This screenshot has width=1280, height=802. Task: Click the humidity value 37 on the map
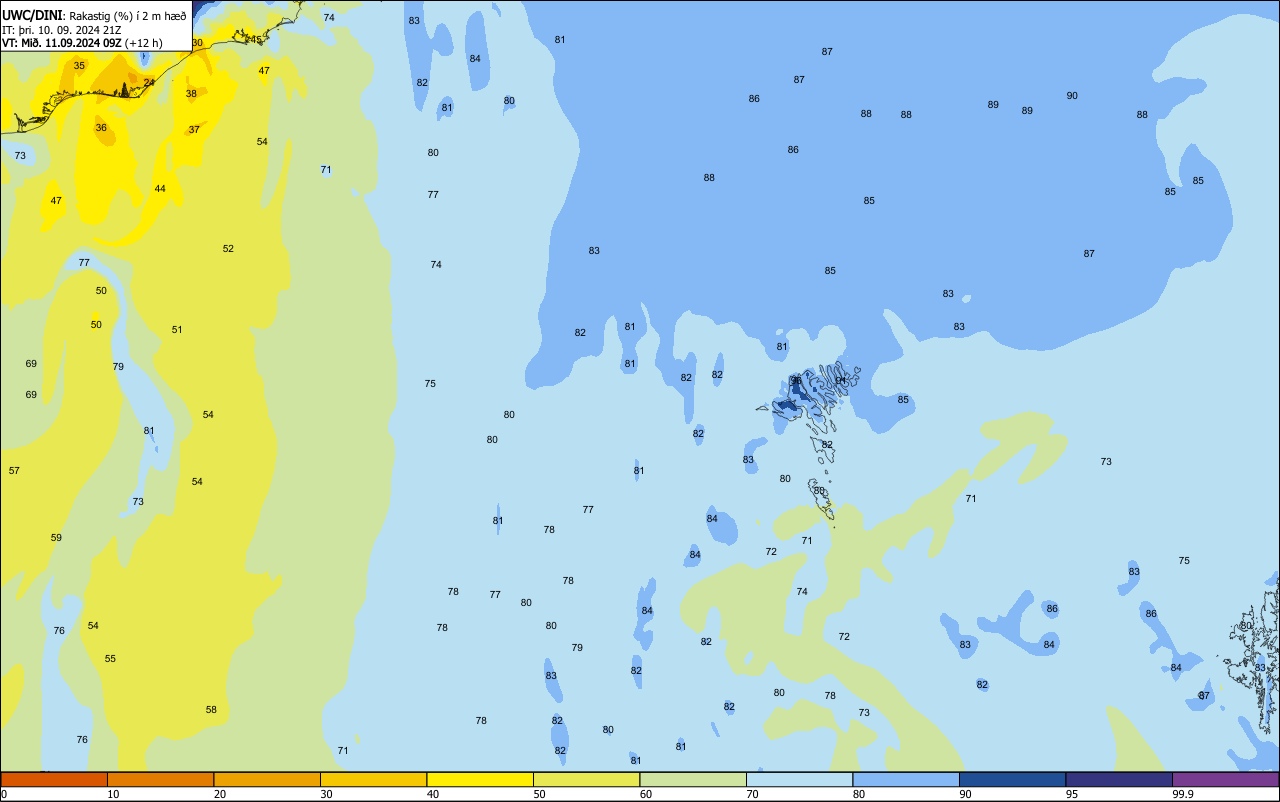[194, 130]
